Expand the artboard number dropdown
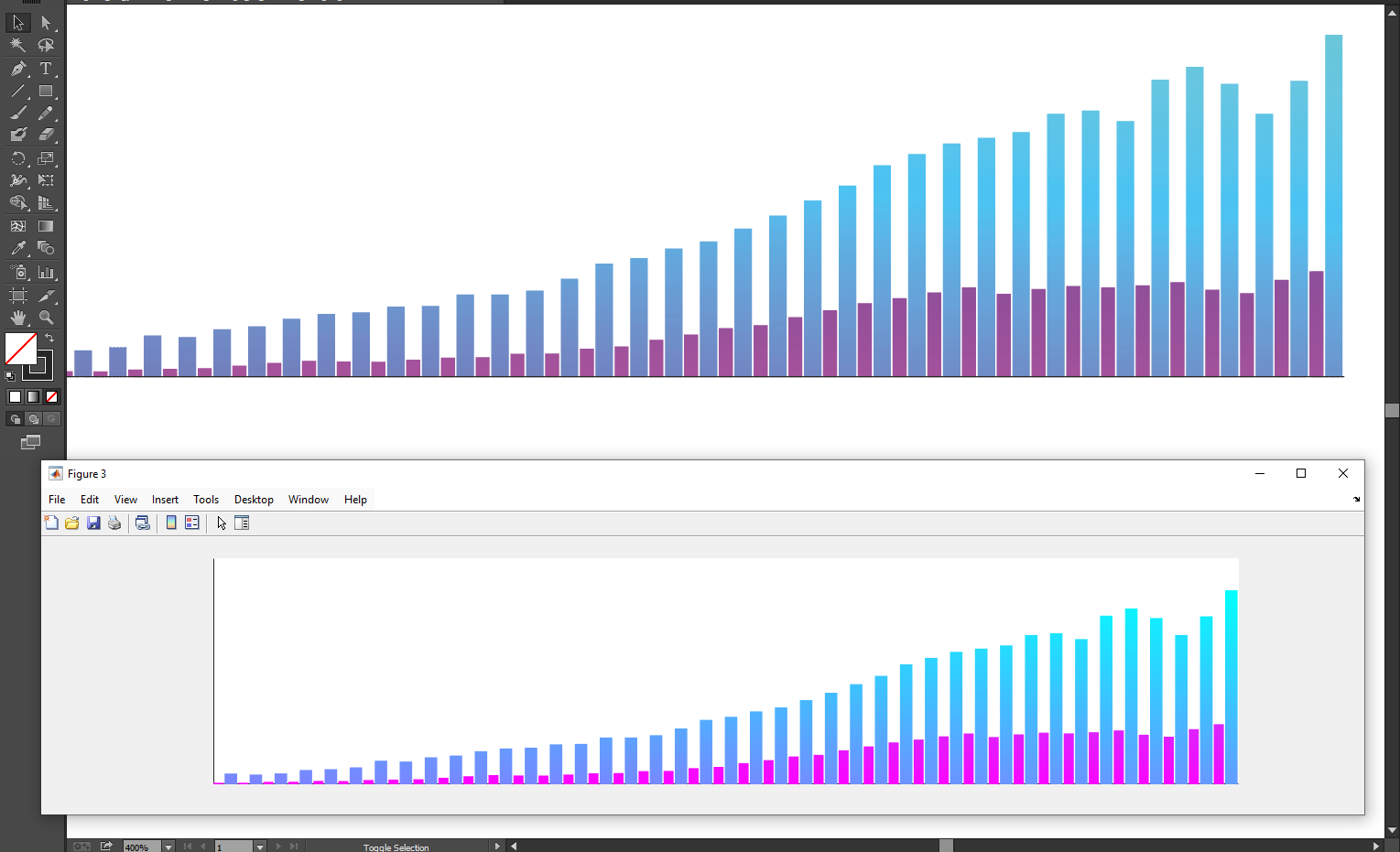The width and height of the screenshot is (1400, 852). click(x=260, y=847)
